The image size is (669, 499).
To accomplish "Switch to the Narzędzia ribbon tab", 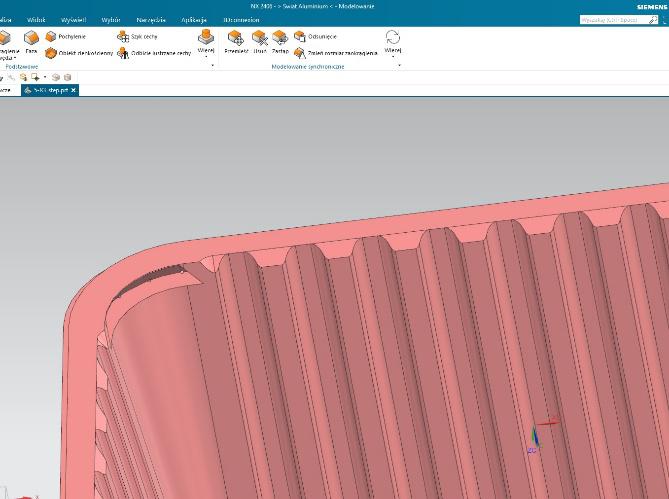I will tap(150, 19).
